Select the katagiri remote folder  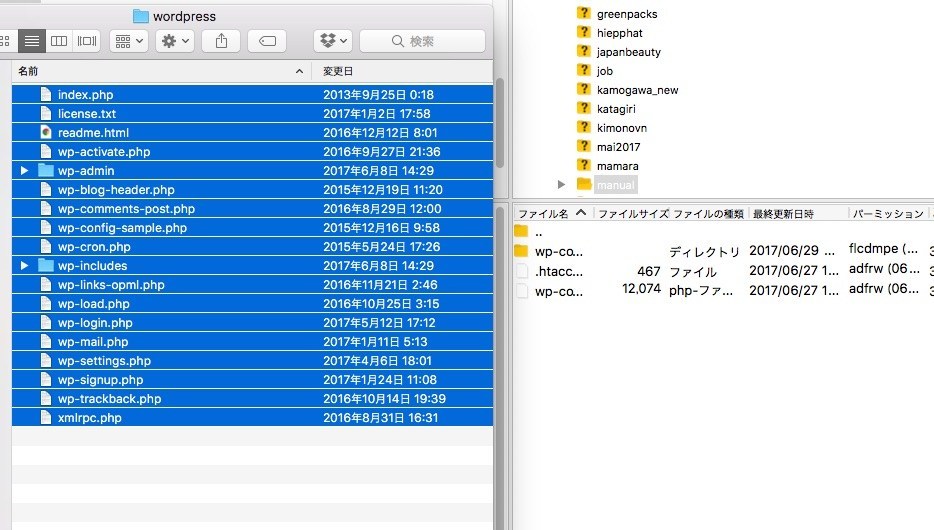pyautogui.click(x=616, y=110)
